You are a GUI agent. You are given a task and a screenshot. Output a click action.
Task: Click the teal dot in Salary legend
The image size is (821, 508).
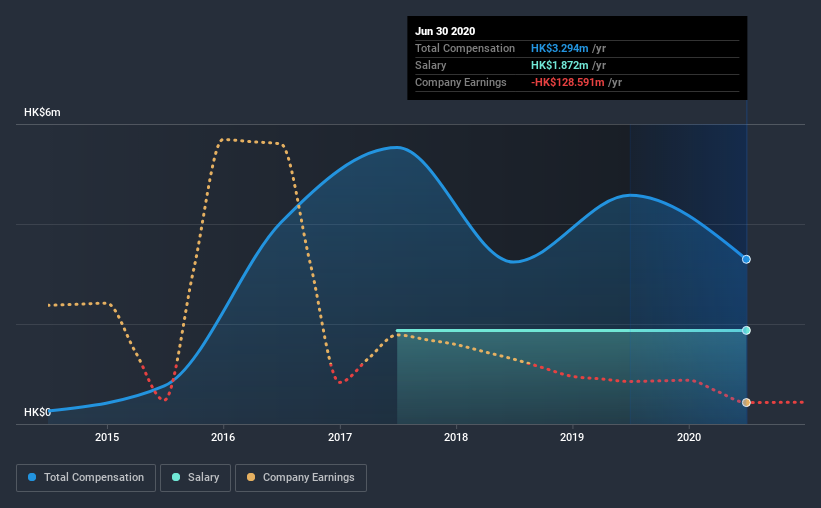tap(176, 477)
